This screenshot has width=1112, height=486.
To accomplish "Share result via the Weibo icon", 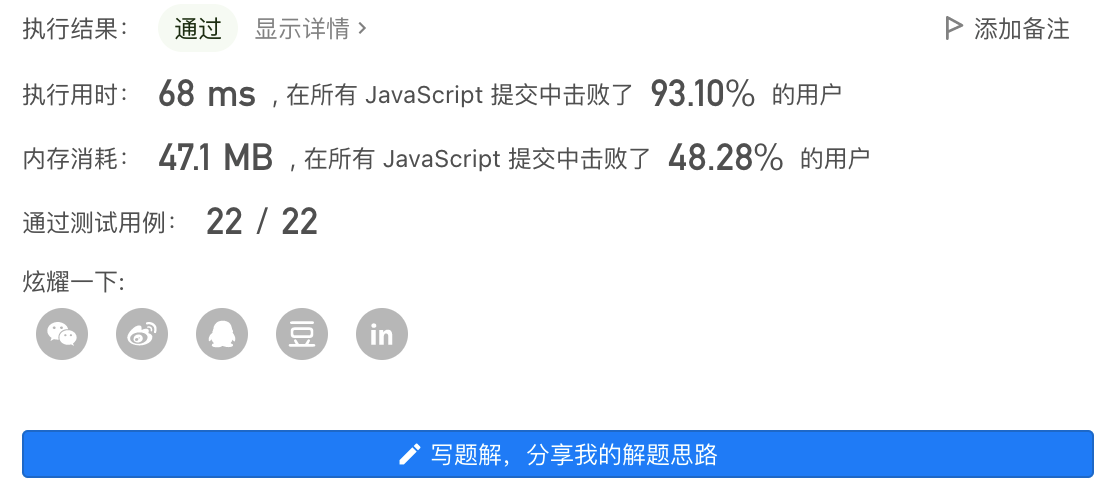I will 142,334.
